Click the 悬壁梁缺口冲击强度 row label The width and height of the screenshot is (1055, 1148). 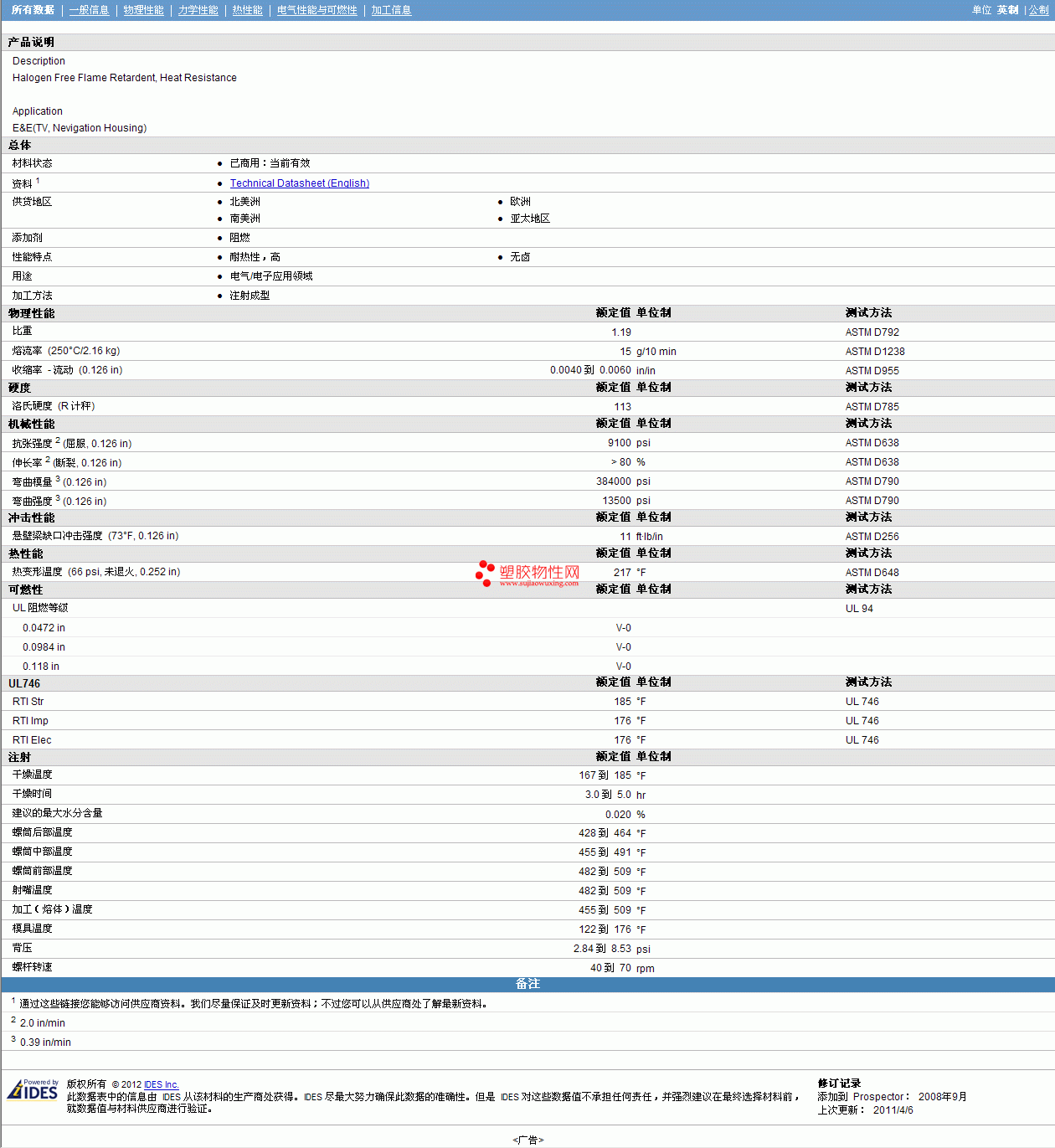[95, 536]
